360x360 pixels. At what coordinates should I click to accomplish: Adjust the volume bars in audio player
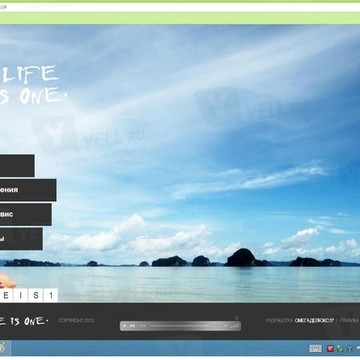[235, 326]
